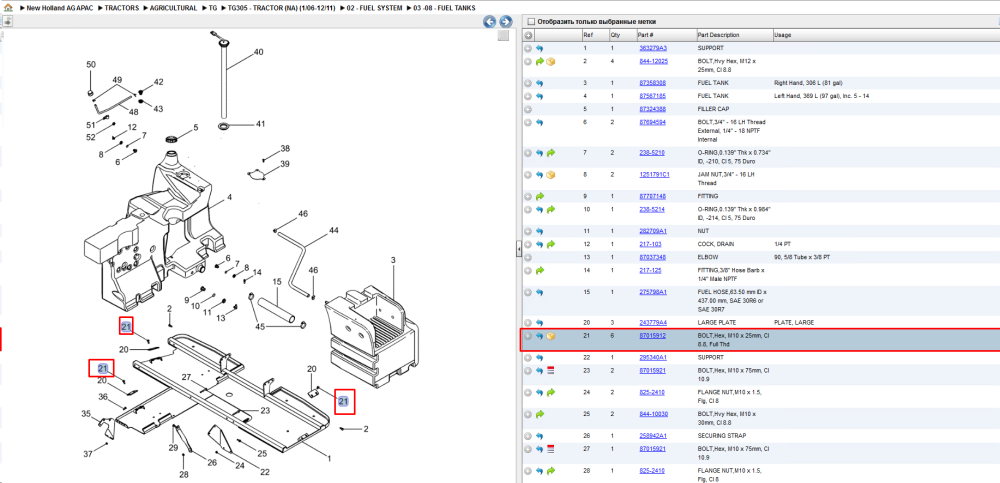The width and height of the screenshot is (1000, 483).
Task: Click blue arrow icon for part 87358308
Action: tap(540, 83)
